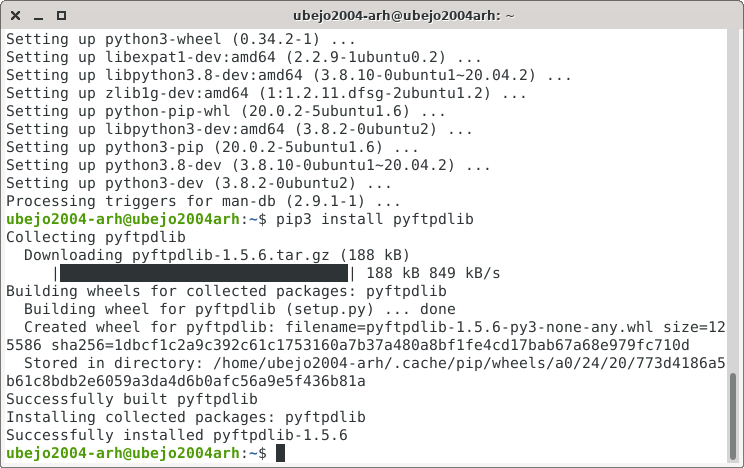744x468 pixels.
Task: Click the 'Collecting pyftpdlib' line
Action: pos(96,237)
